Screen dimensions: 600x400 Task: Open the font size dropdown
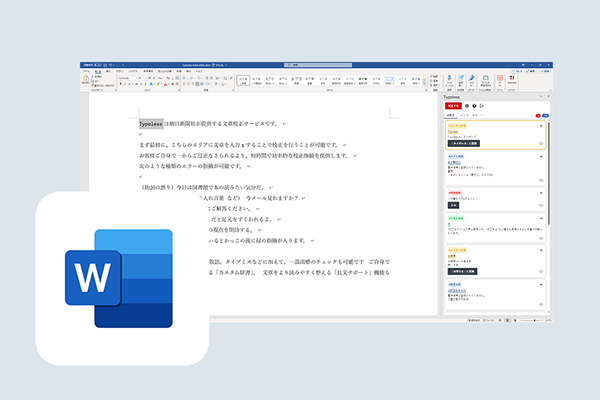tap(146, 78)
